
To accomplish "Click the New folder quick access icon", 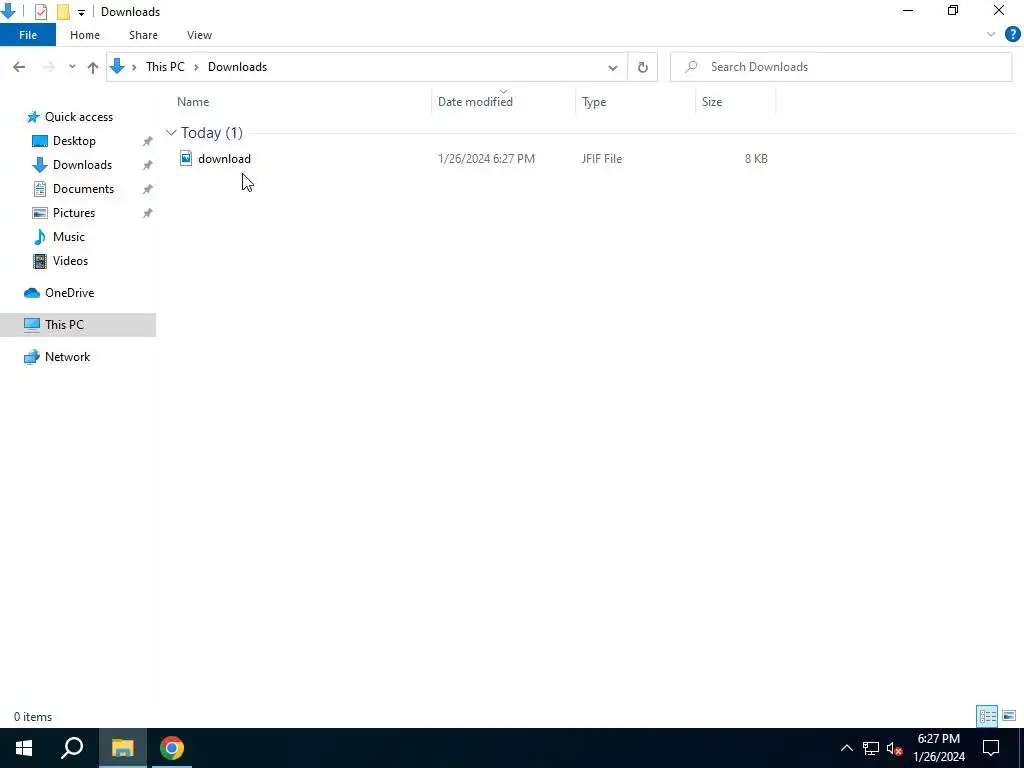I will [x=63, y=12].
